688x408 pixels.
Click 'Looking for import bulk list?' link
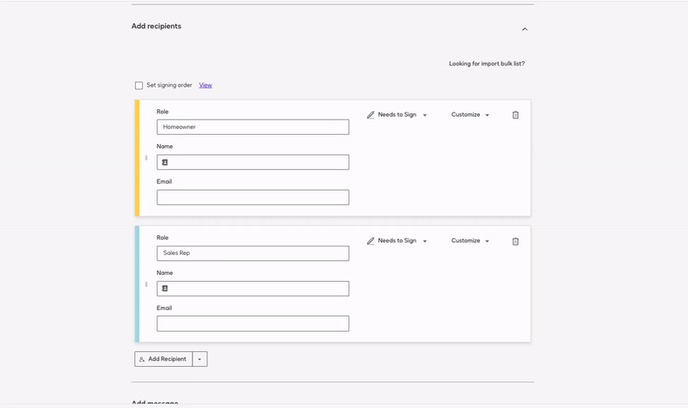pyautogui.click(x=487, y=64)
